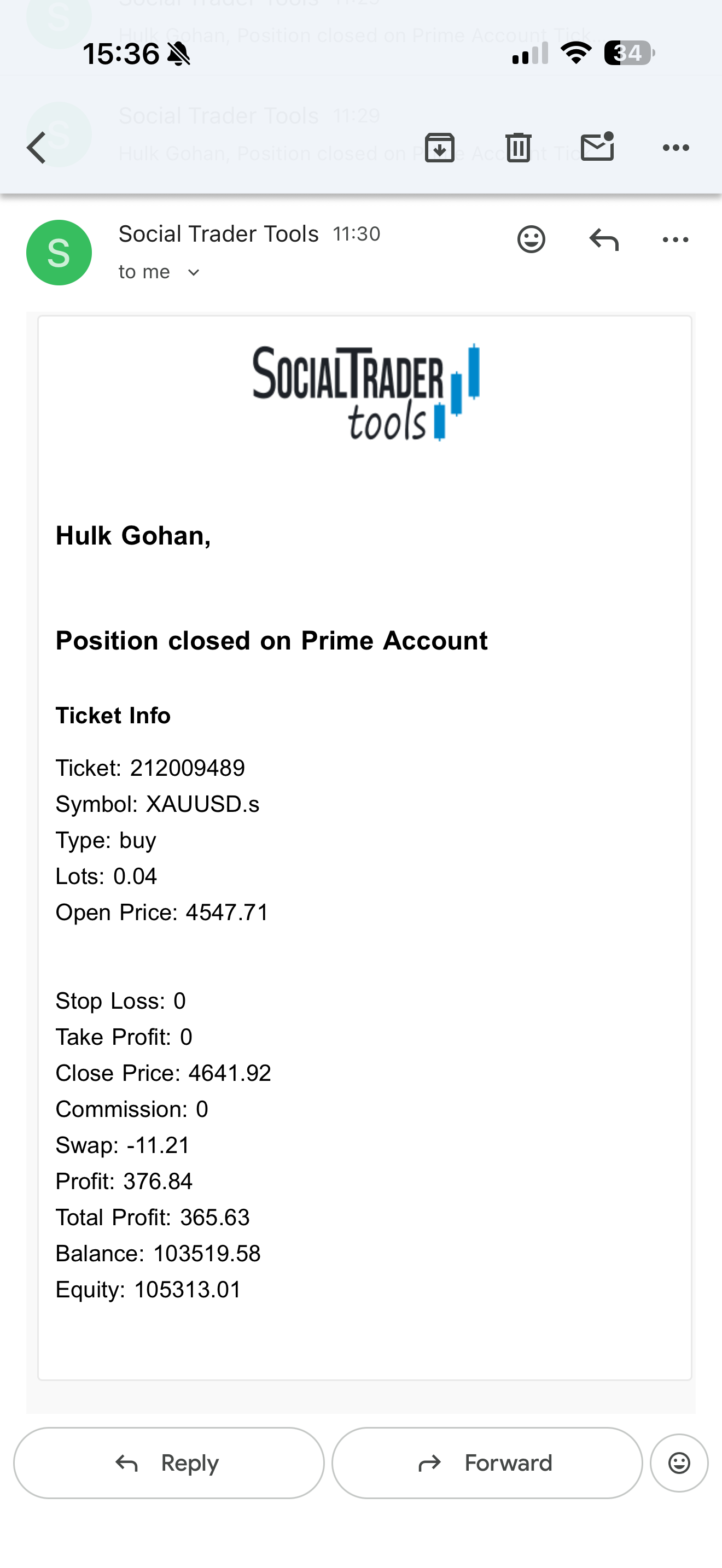
Task: Mark the email as unread
Action: coord(597,147)
